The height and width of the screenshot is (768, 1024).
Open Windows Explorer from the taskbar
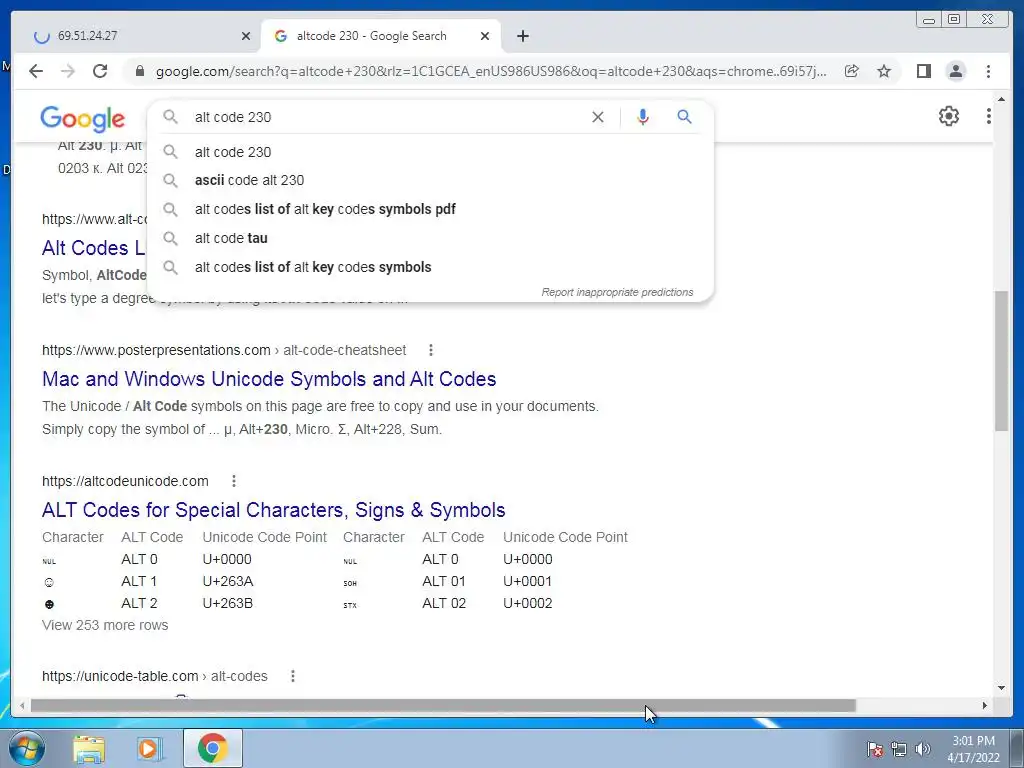point(89,748)
